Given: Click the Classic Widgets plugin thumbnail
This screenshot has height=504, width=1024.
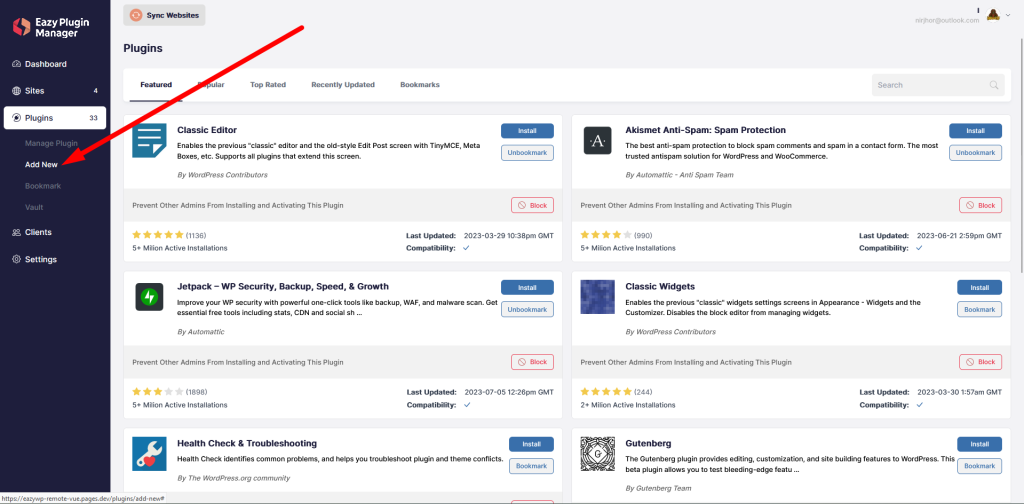Looking at the screenshot, I should click(598, 297).
